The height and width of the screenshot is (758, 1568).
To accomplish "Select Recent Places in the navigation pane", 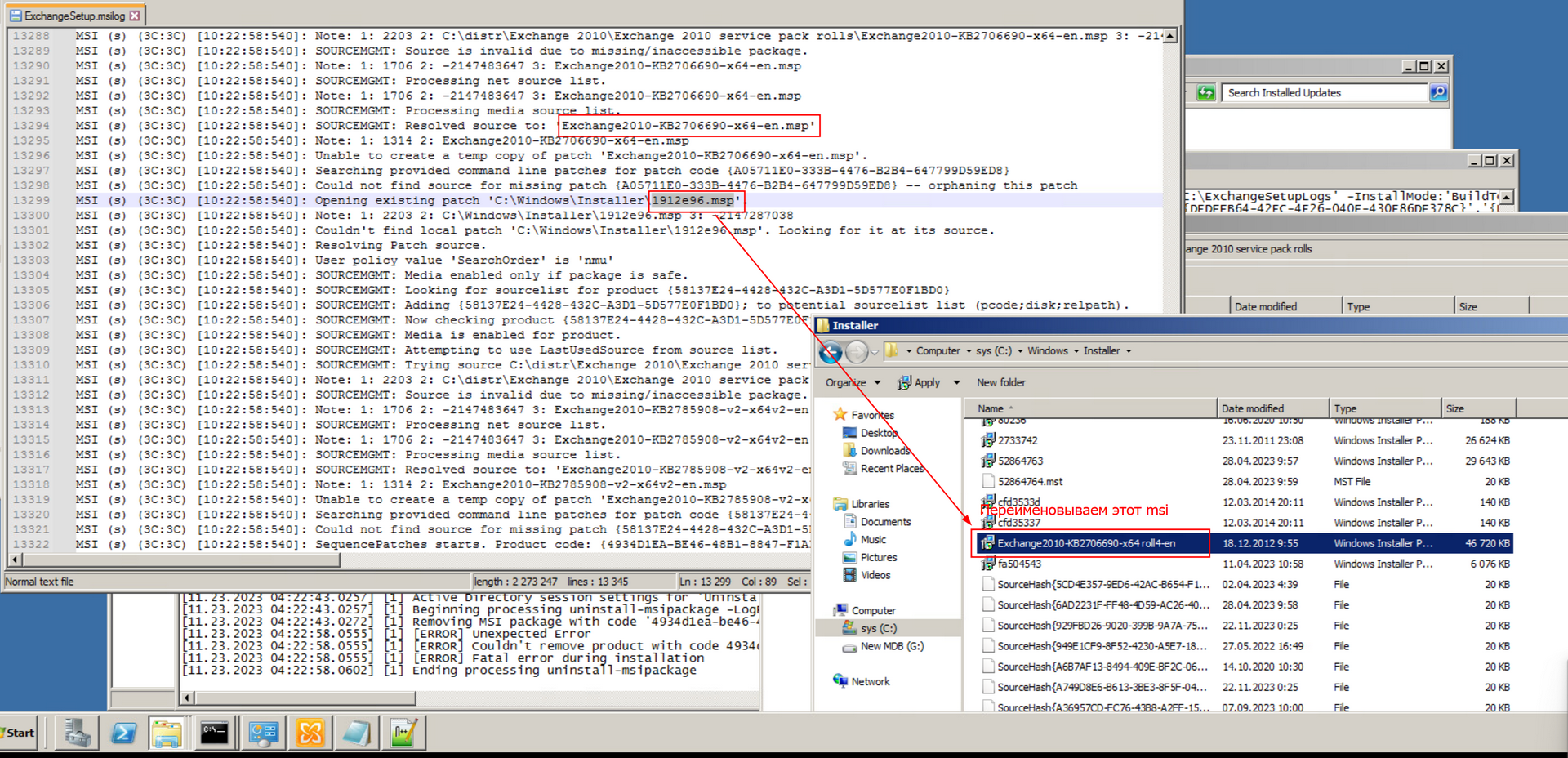I will tap(891, 469).
